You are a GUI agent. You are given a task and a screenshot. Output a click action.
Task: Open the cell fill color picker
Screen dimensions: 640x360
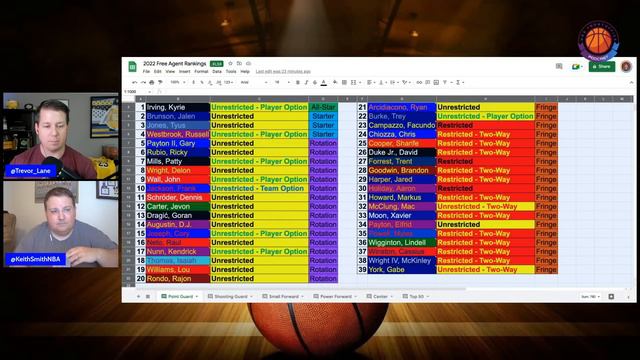click(335, 82)
